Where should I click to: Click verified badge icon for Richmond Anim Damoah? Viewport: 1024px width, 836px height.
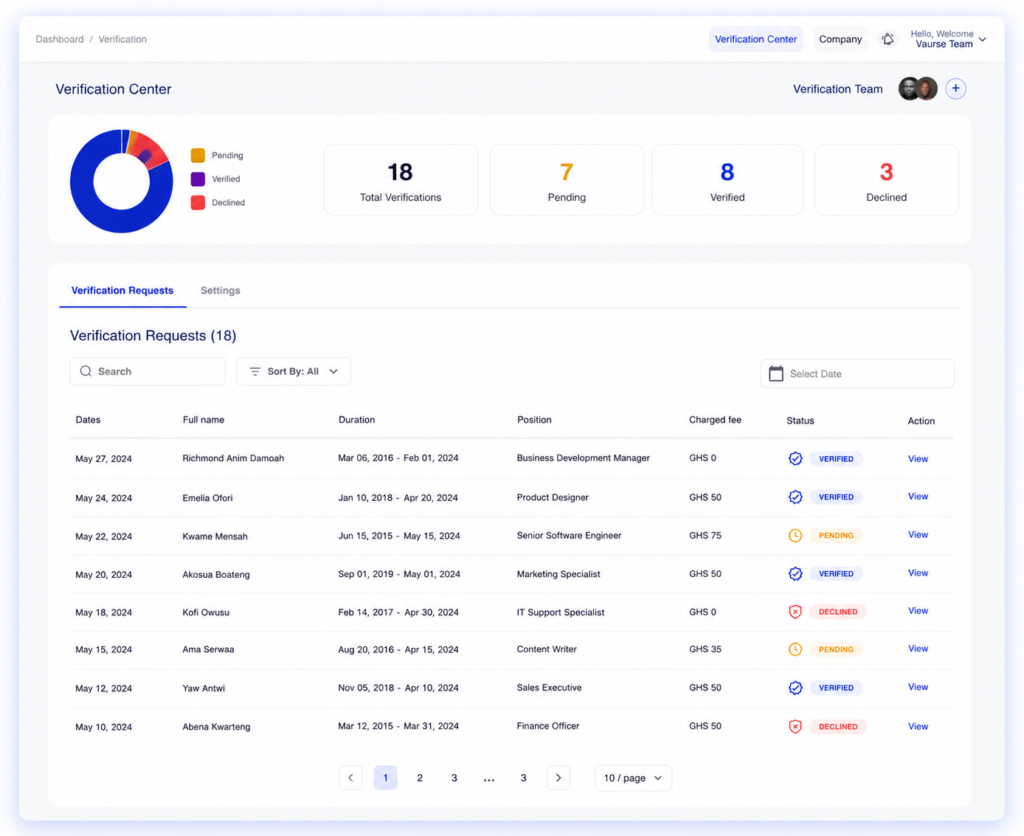pyautogui.click(x=795, y=458)
